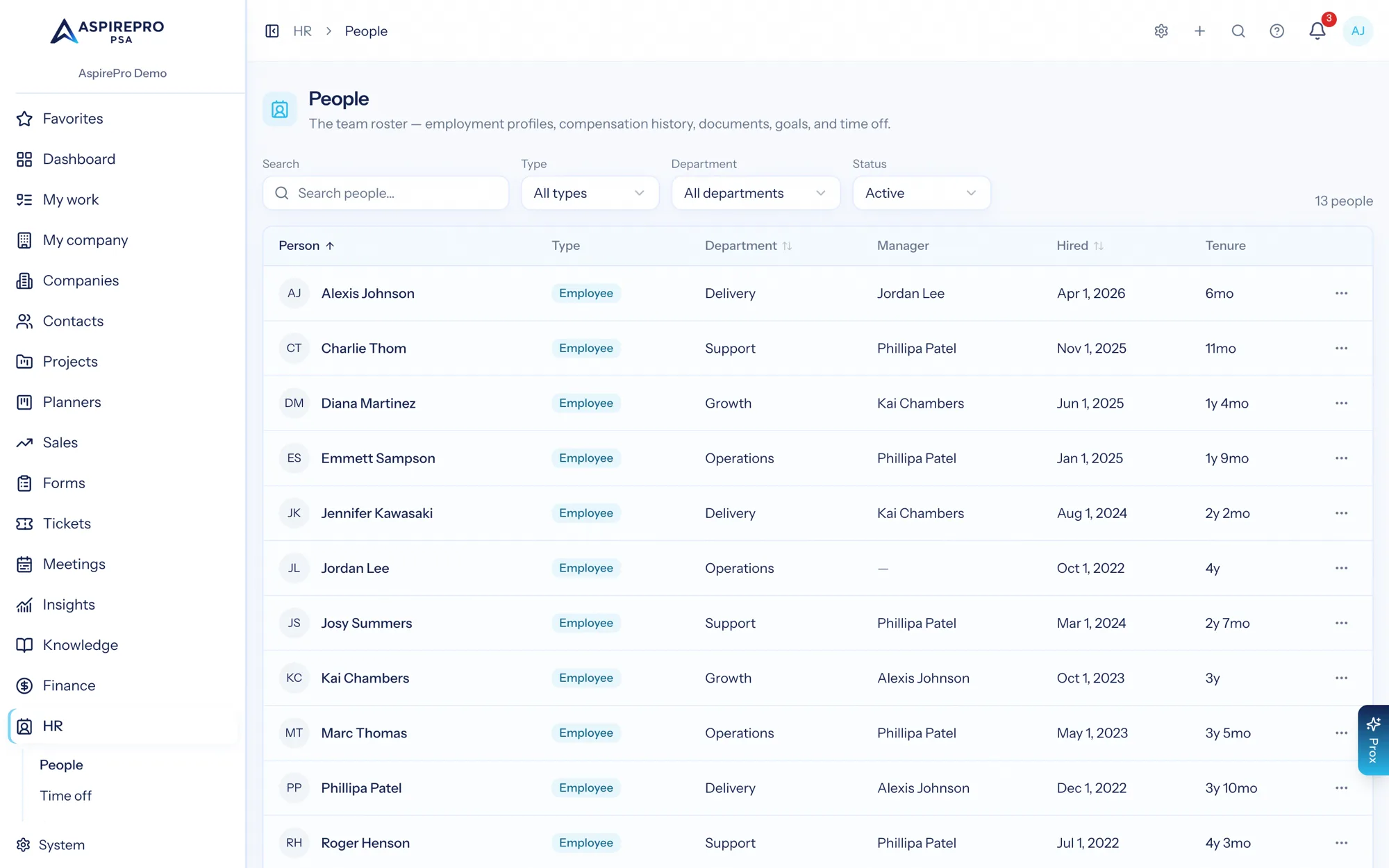Sort table by Person column

point(306,246)
